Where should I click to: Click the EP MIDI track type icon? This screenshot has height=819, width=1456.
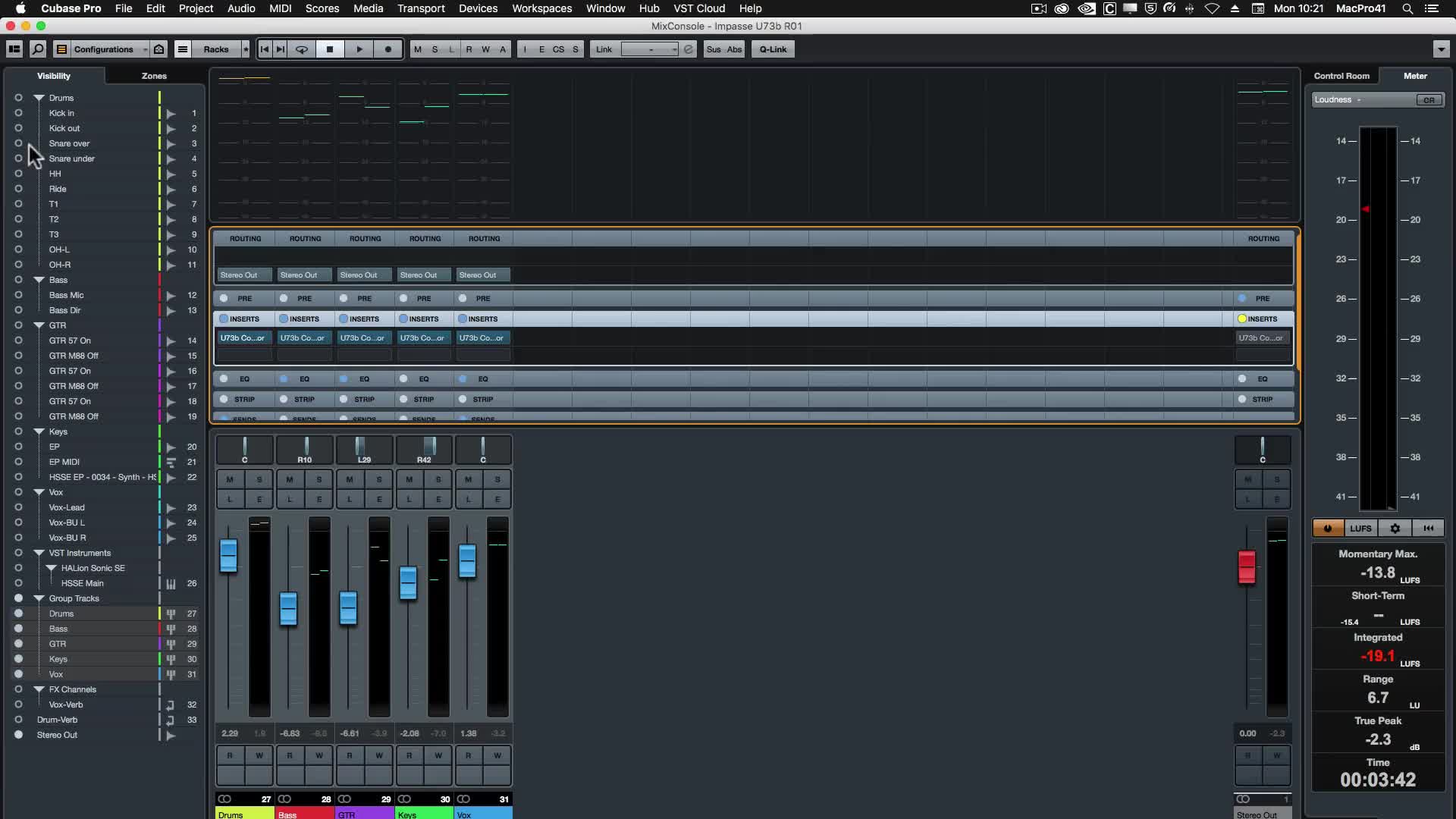click(x=171, y=462)
